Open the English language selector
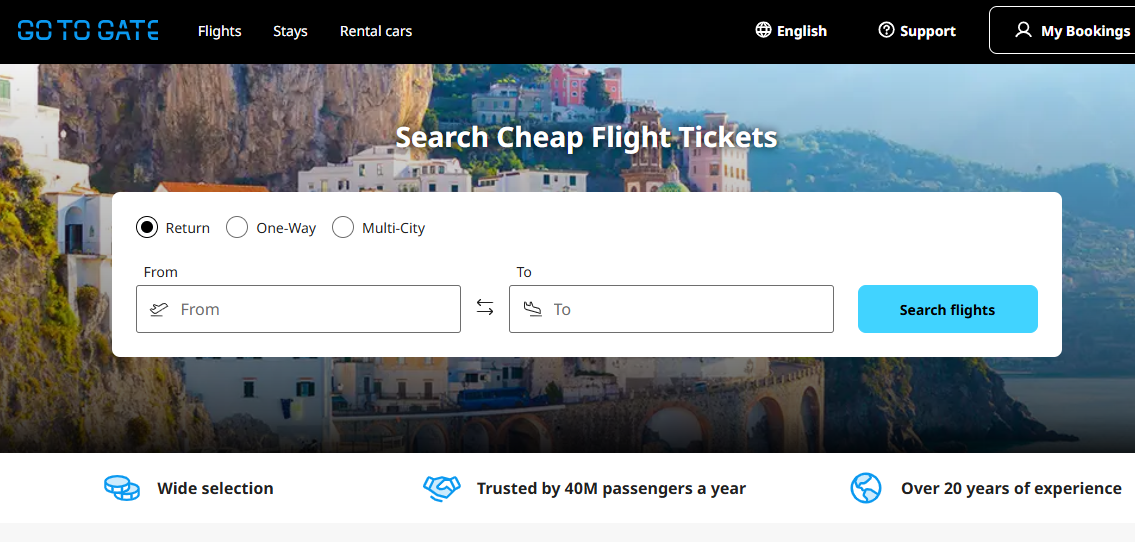This screenshot has width=1135, height=542. point(801,31)
